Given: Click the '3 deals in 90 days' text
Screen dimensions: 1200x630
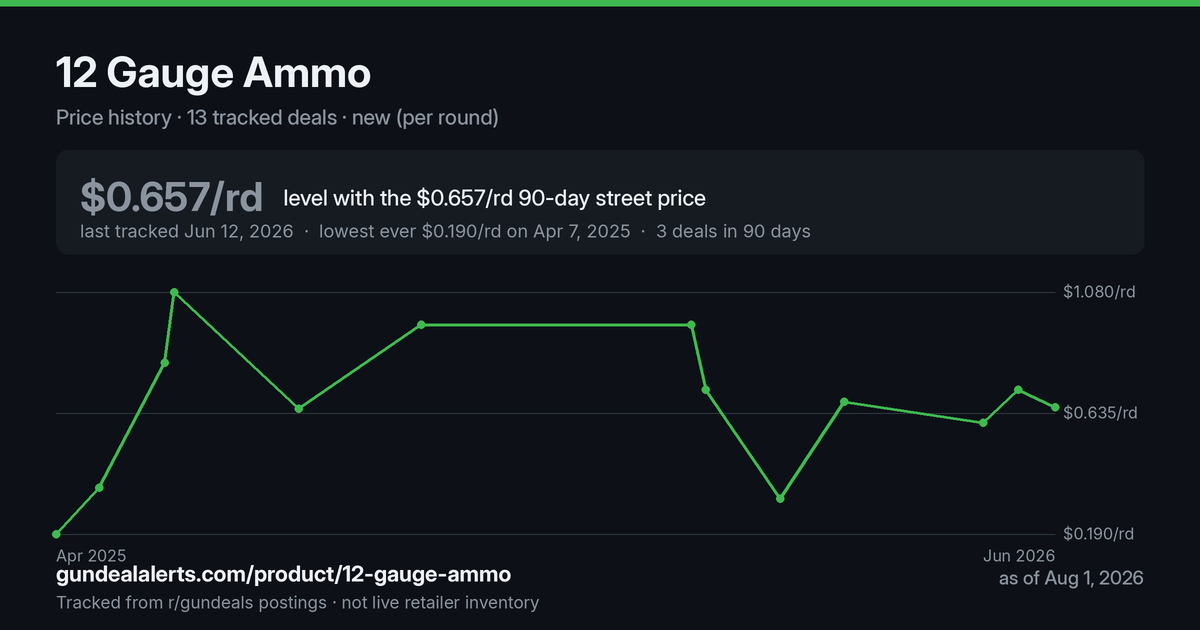Looking at the screenshot, I should click(733, 231).
